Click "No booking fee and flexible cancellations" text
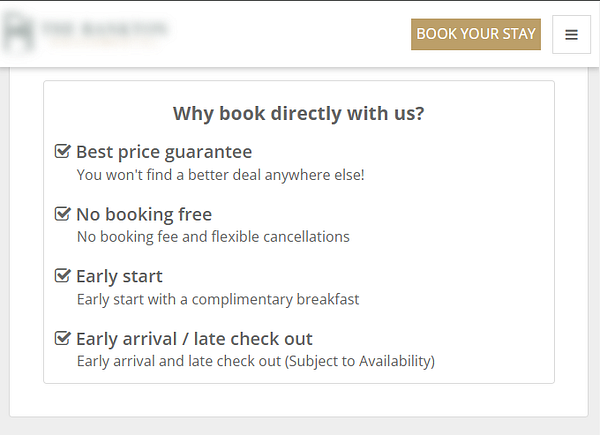This screenshot has height=435, width=600. 213,237
